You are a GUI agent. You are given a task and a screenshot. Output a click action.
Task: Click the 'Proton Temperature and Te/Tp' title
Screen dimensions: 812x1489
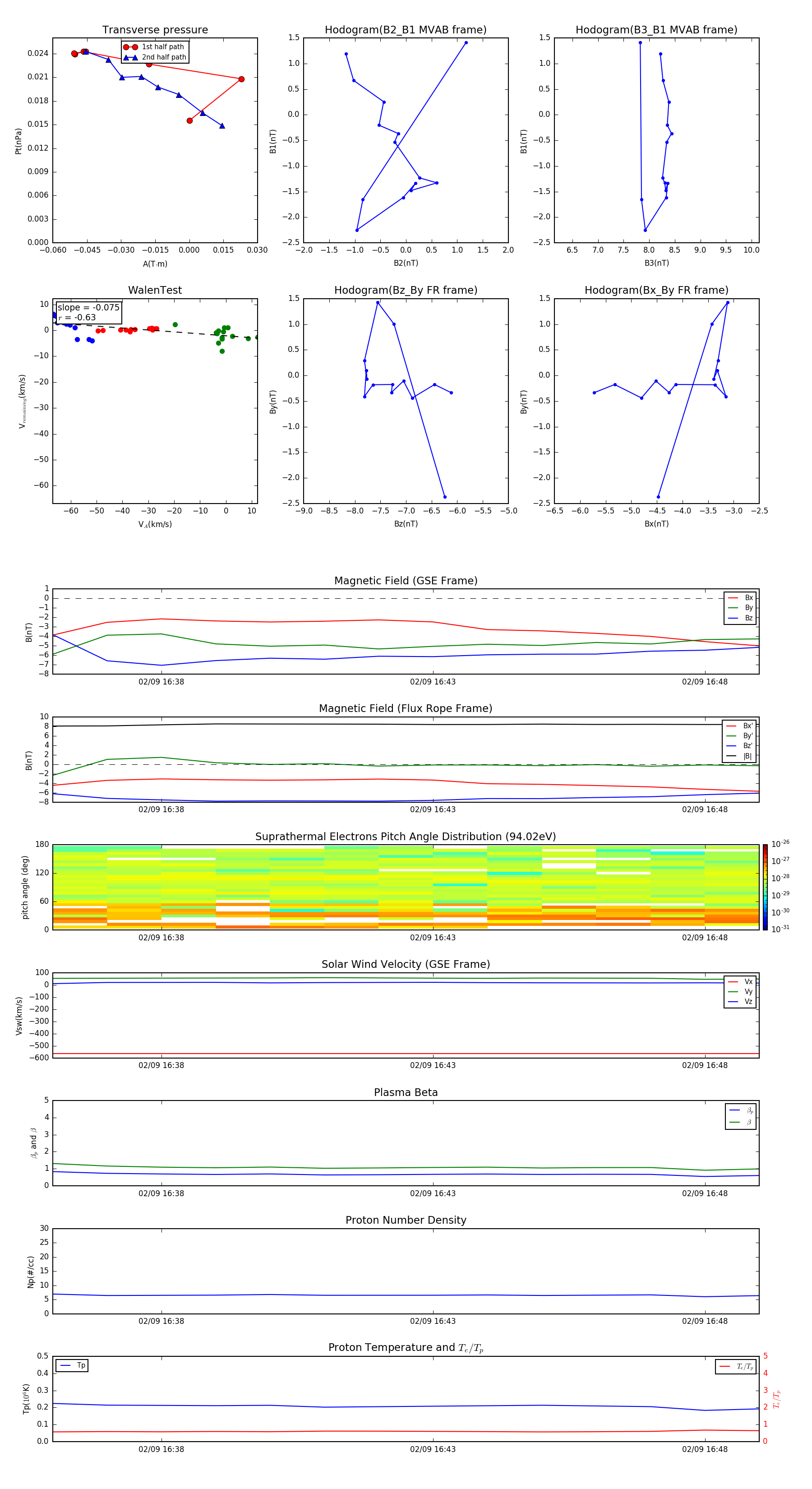pyautogui.click(x=406, y=1348)
